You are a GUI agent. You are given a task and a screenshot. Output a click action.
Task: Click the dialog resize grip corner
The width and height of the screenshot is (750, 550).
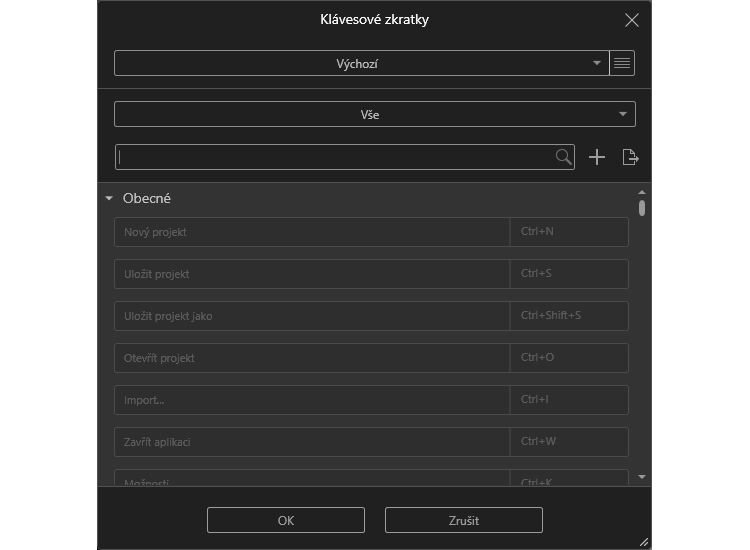pos(644,542)
